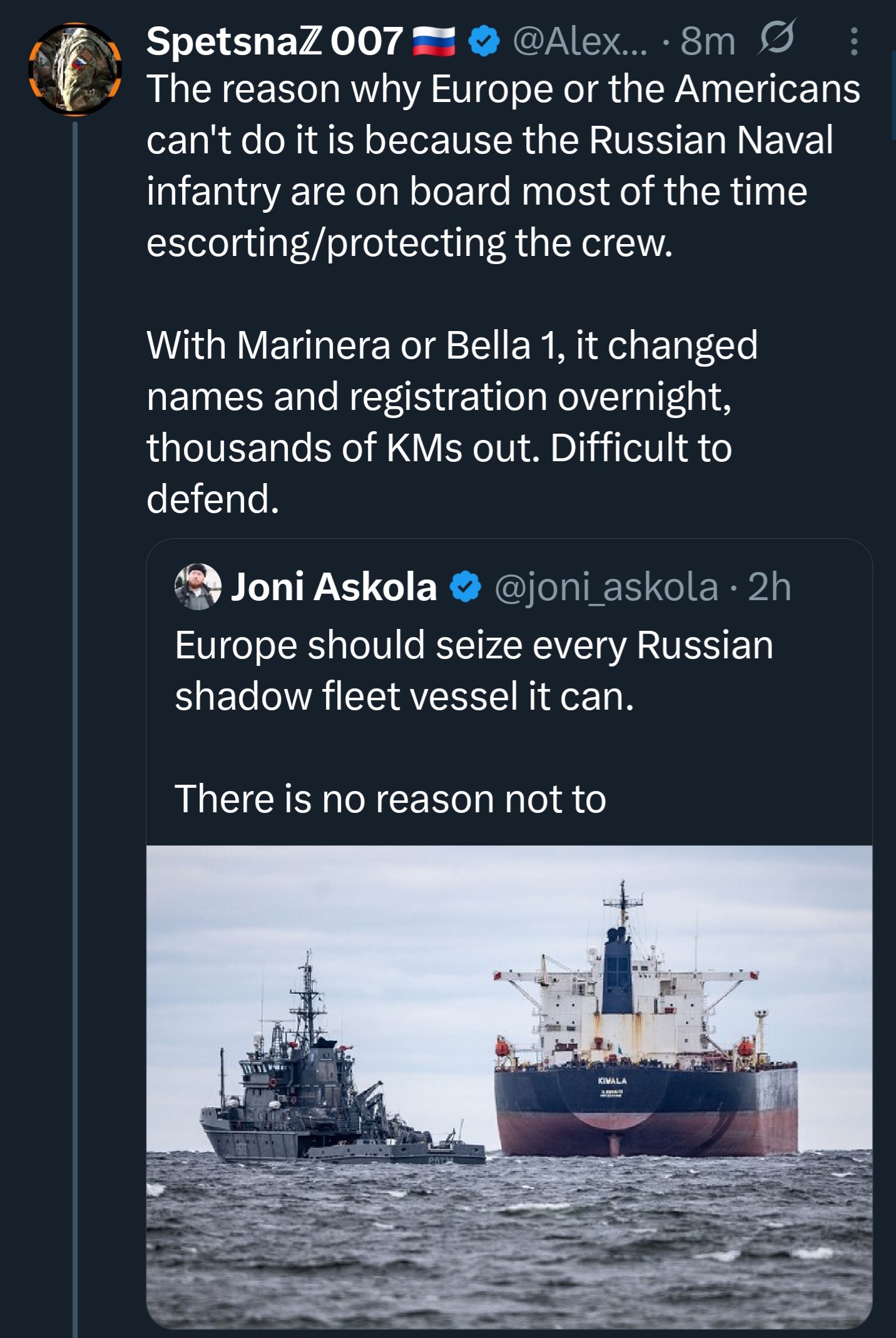
Task: Tap Joni Askola's blue verified checkmark
Action: pos(466,587)
